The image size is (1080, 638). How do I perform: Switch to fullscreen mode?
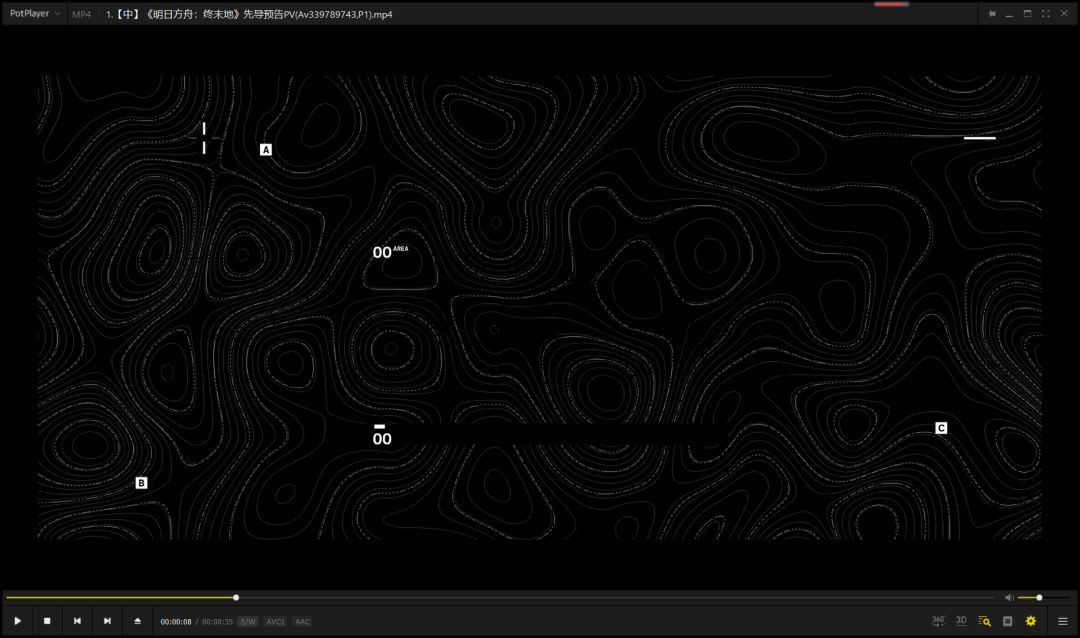tap(1046, 14)
